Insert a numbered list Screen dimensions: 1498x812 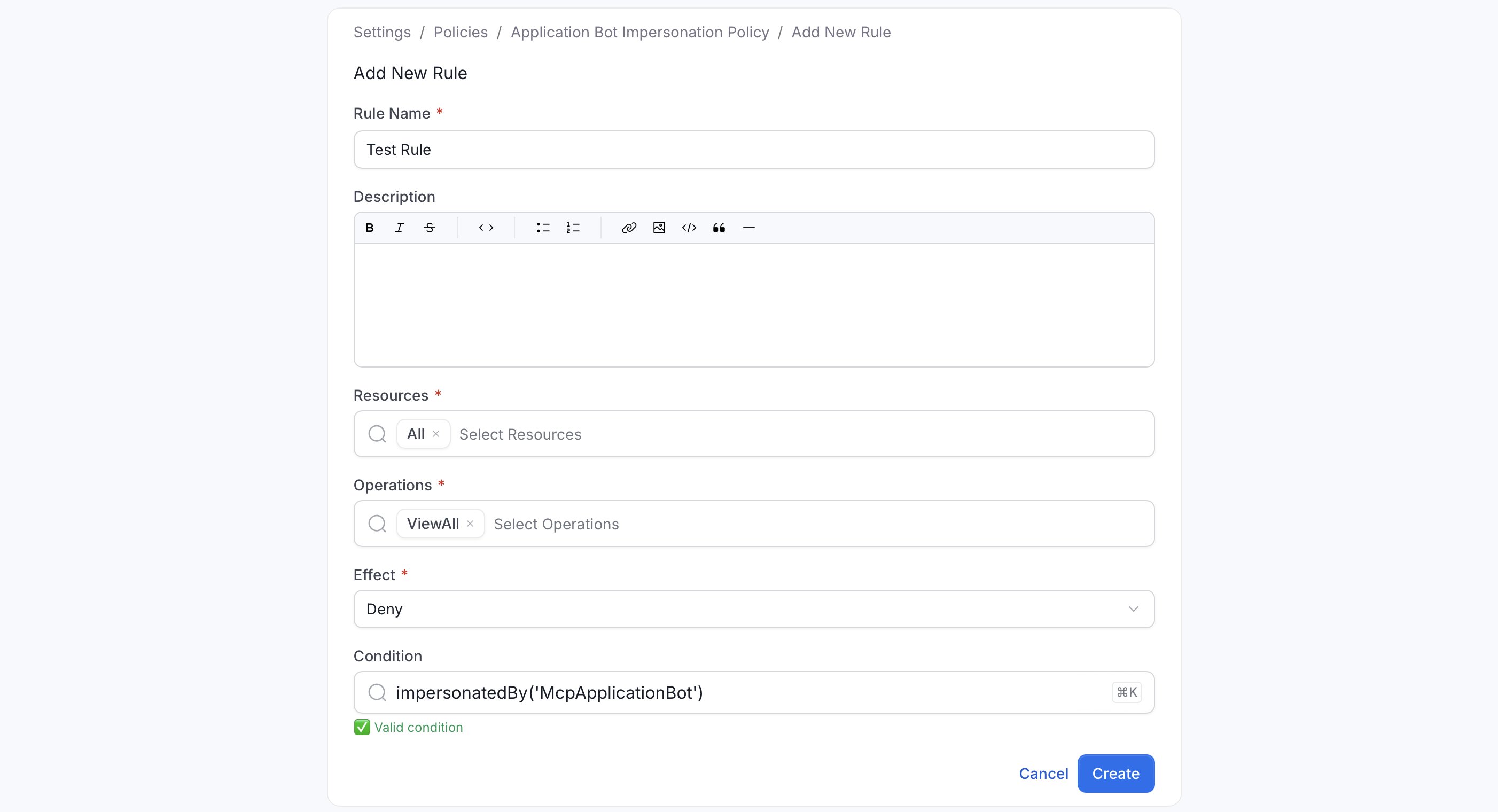click(573, 228)
